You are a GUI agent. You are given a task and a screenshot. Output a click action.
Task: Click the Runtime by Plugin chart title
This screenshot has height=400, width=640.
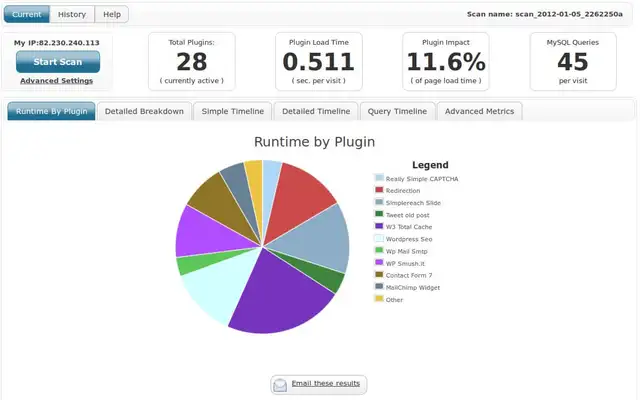click(314, 142)
